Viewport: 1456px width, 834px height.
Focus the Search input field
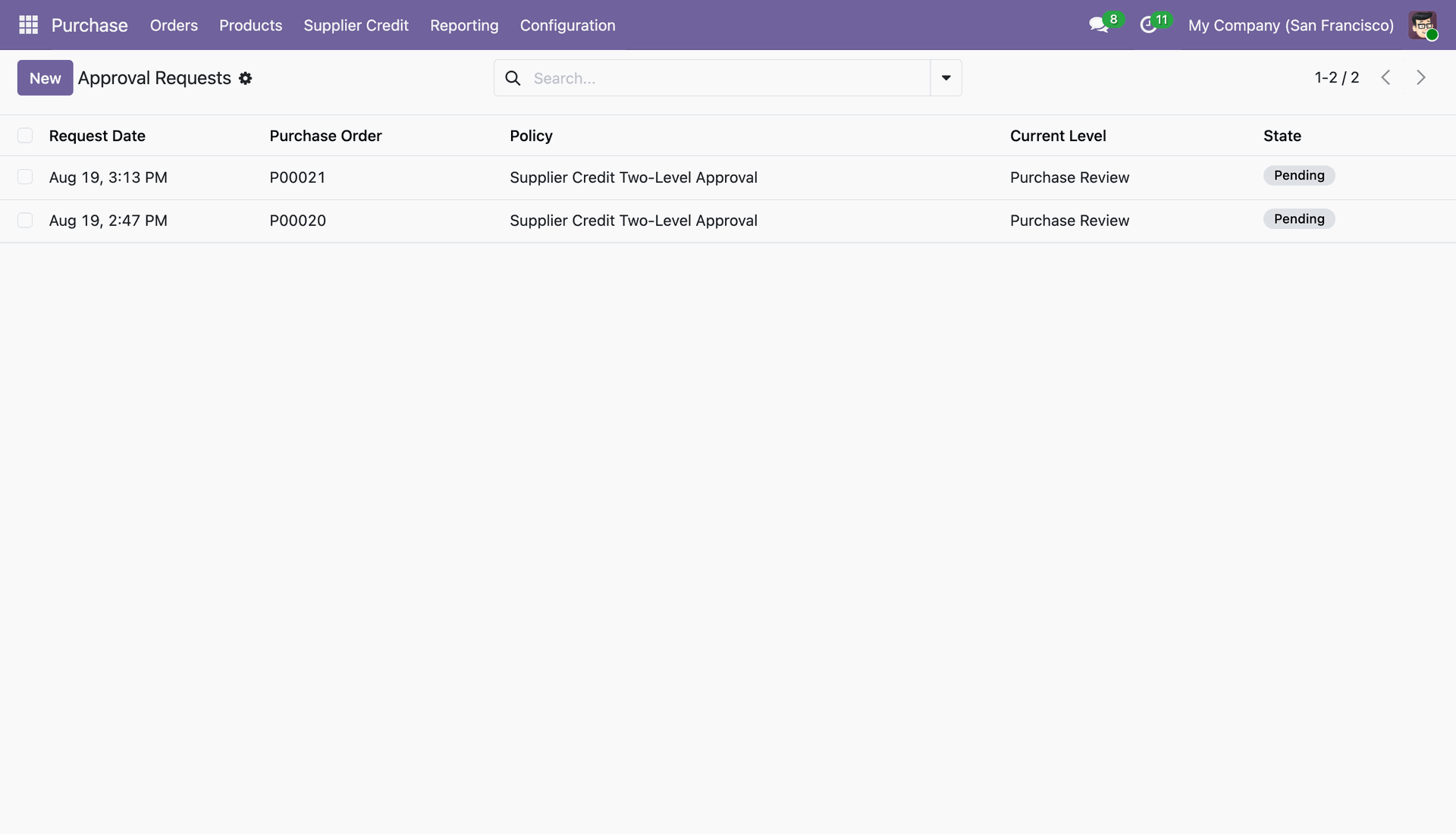(728, 78)
